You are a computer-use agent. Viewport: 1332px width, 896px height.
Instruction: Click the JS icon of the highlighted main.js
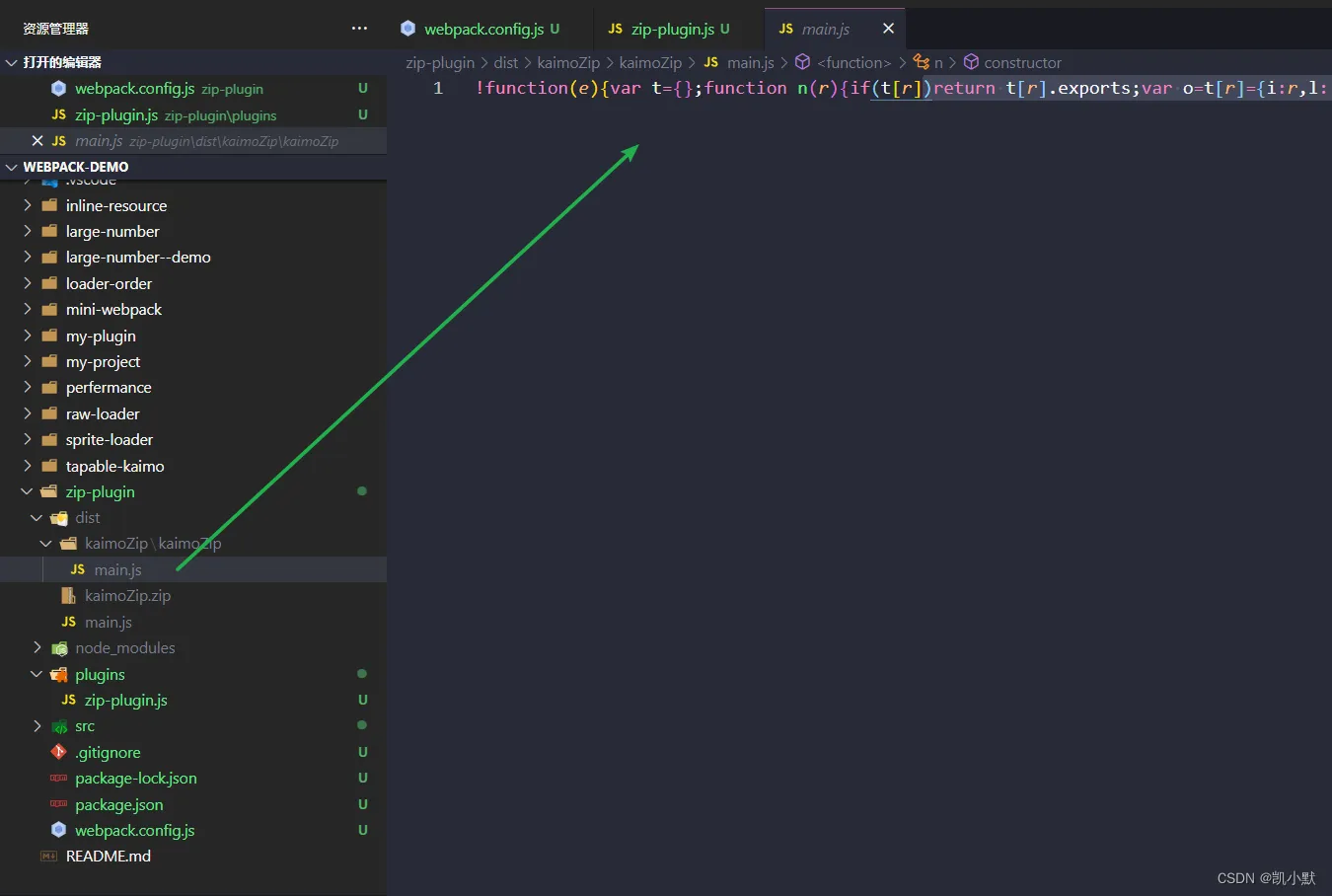(x=78, y=569)
